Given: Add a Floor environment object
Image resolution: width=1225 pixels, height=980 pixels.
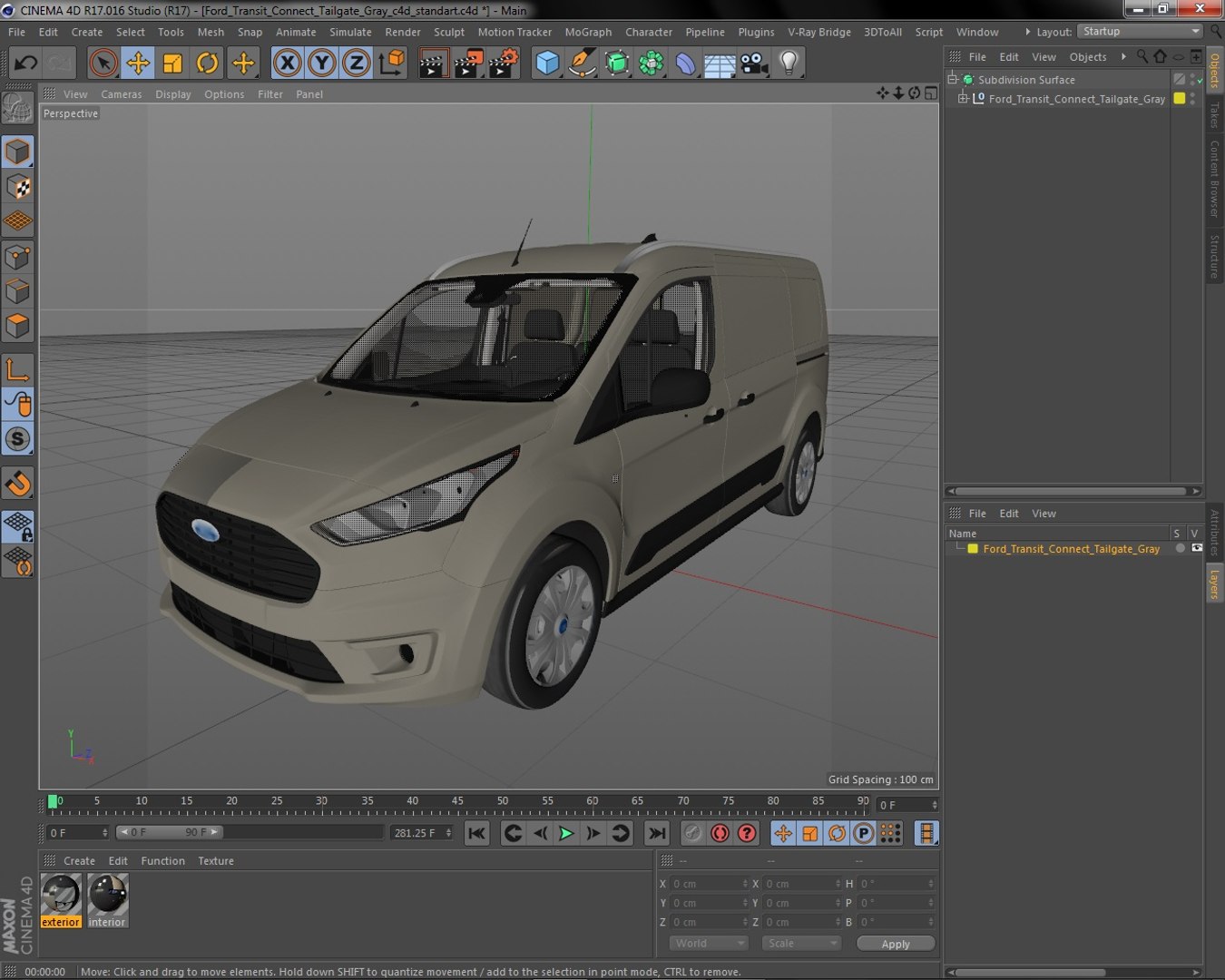Looking at the screenshot, I should [720, 63].
